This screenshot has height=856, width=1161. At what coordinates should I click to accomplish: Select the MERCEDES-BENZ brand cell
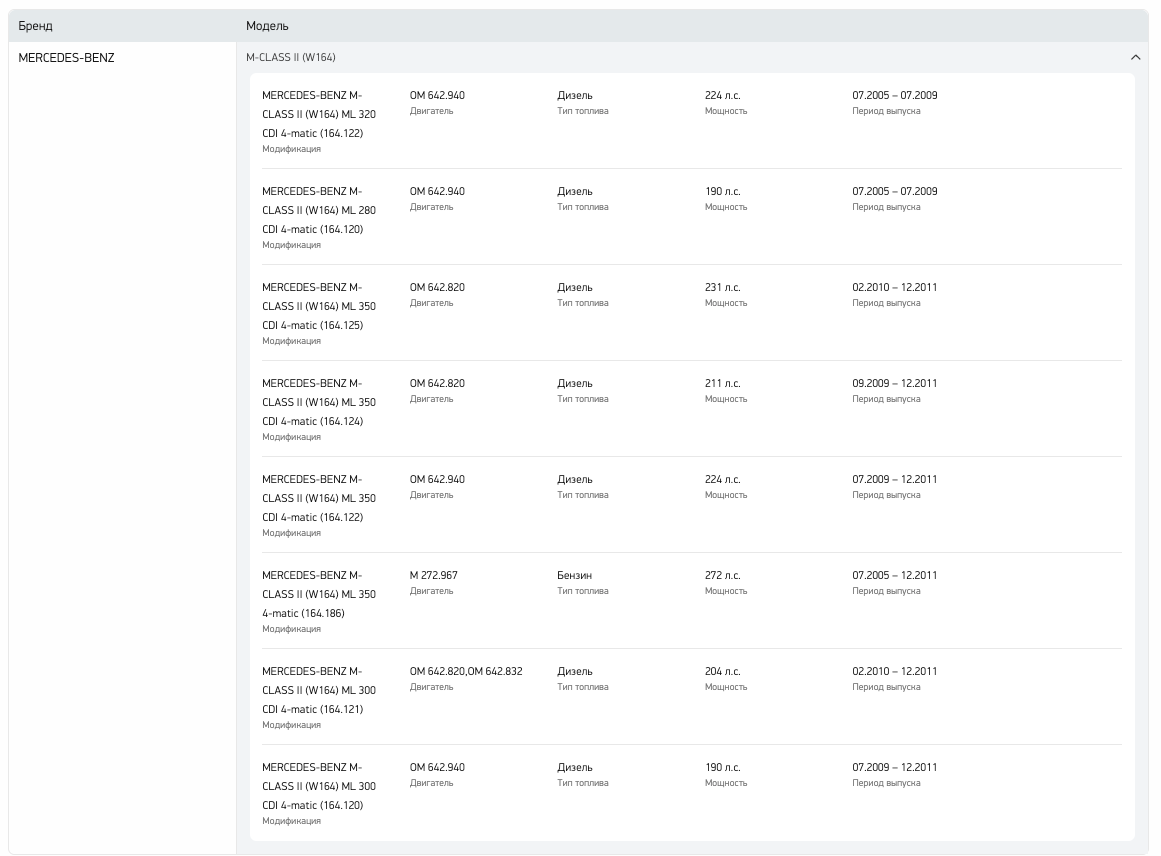(66, 57)
